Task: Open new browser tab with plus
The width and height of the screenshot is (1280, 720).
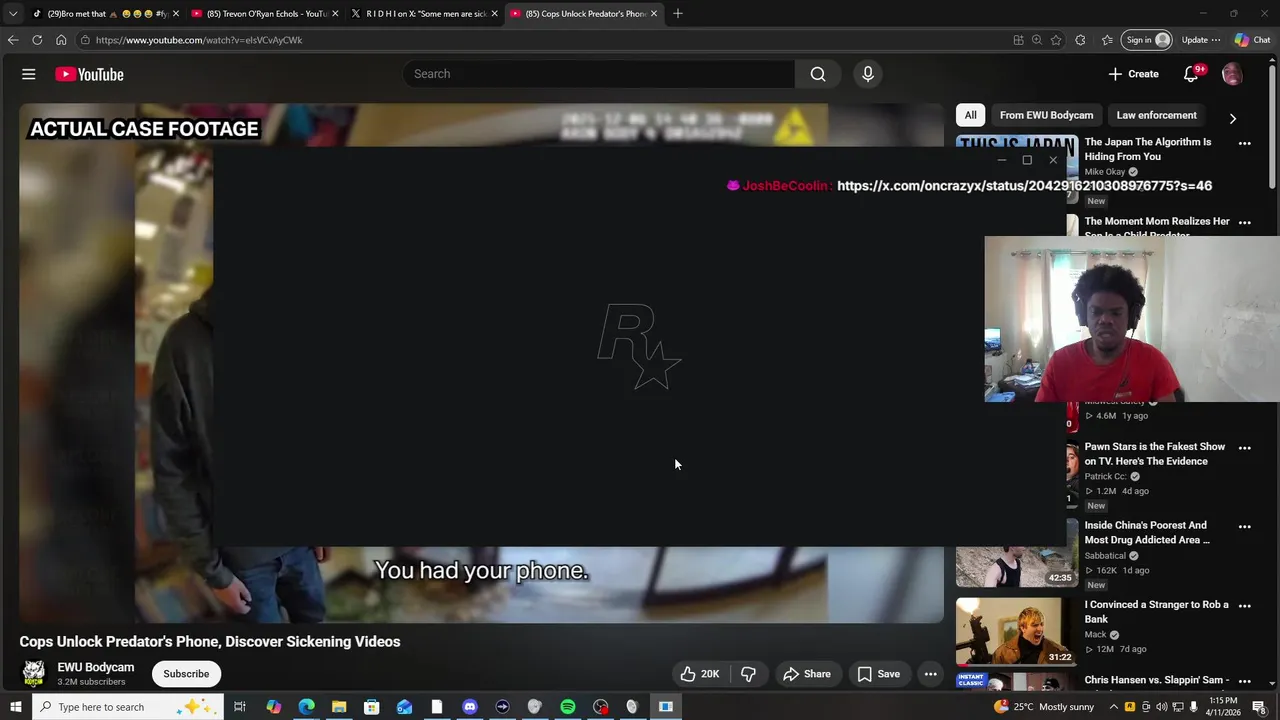Action: point(677,13)
